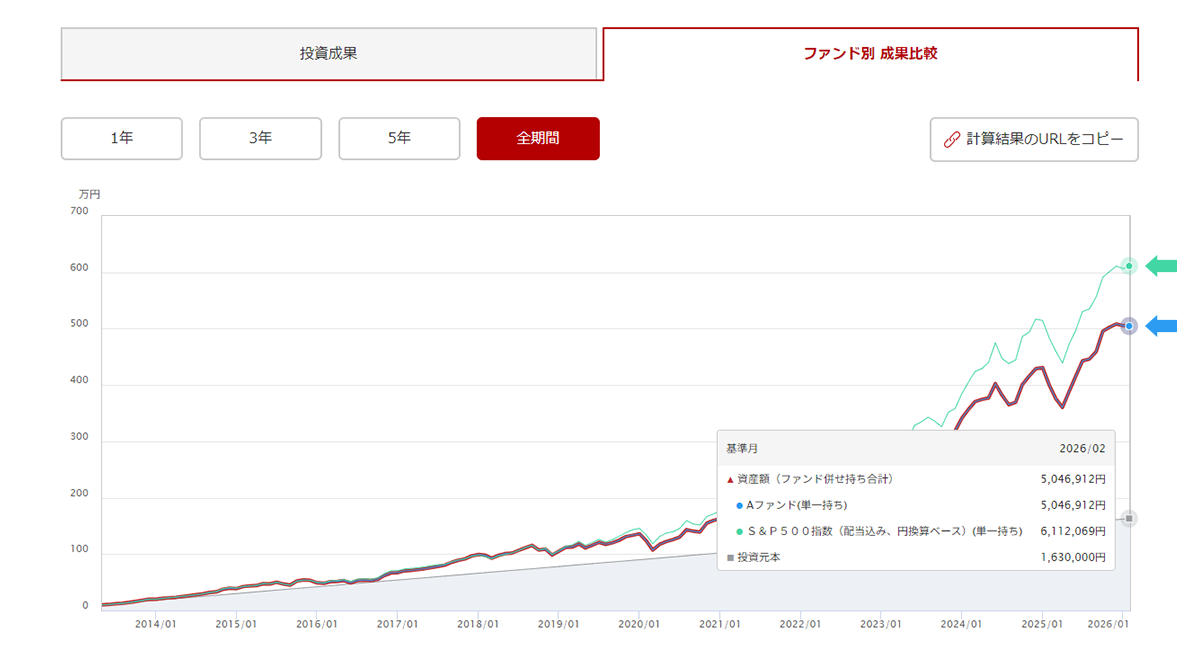Image resolution: width=1200 pixels, height=658 pixels.
Task: Click the 2020/01 label on the time axis
Action: [x=639, y=625]
